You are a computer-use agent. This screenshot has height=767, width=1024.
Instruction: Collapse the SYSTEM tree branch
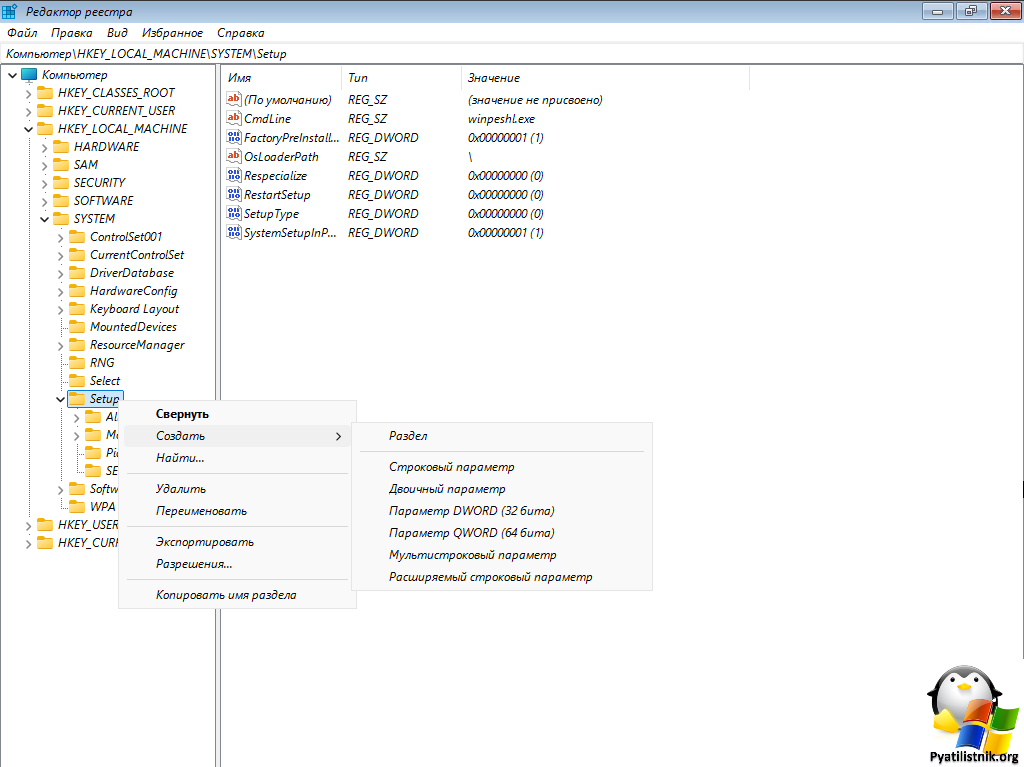point(45,219)
